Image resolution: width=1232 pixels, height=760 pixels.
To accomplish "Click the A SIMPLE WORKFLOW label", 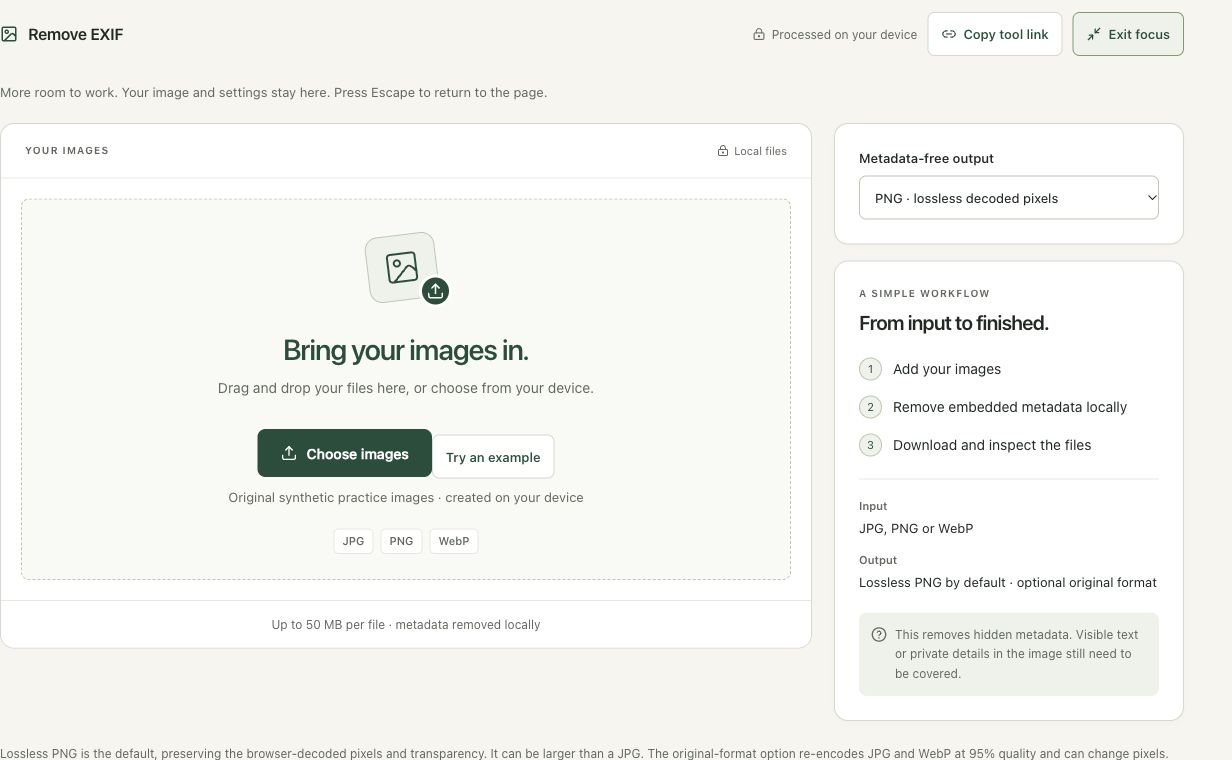I will (924, 294).
